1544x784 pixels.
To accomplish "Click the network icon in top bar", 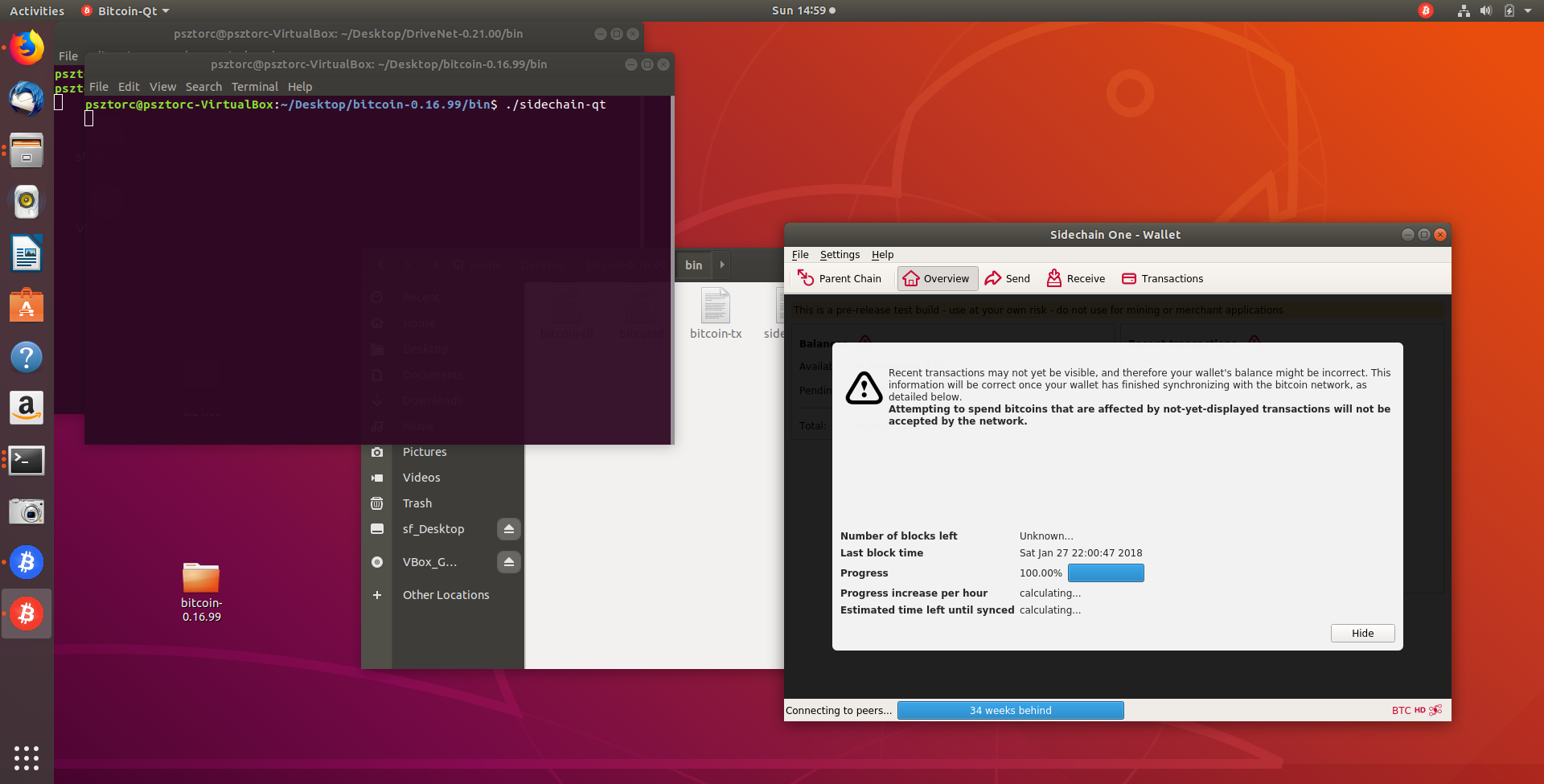I will tap(1464, 10).
